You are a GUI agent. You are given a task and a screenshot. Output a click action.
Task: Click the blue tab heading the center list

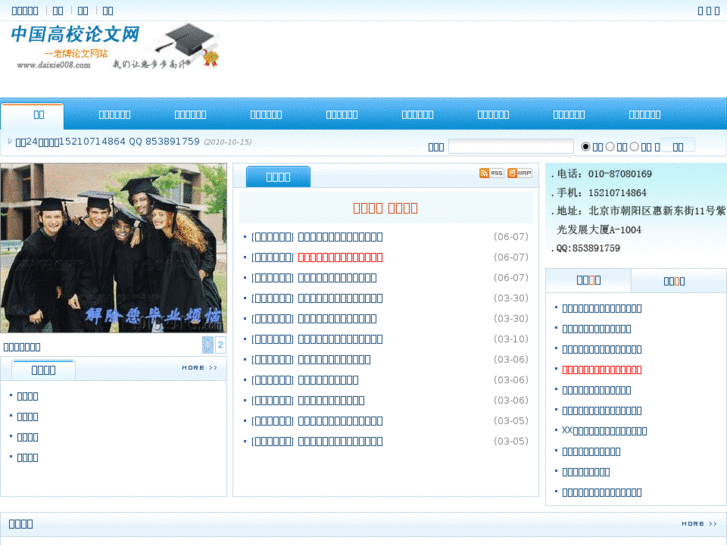click(x=278, y=177)
